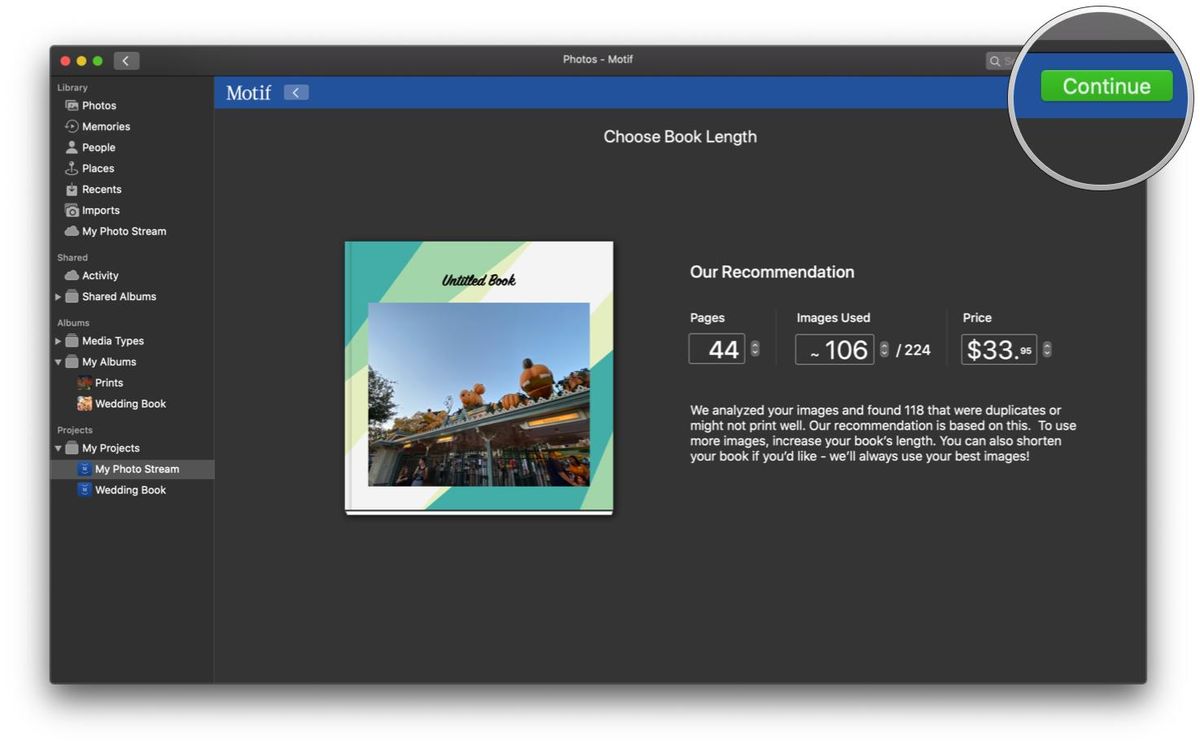
Task: Collapse the My Projects group
Action: 58,447
